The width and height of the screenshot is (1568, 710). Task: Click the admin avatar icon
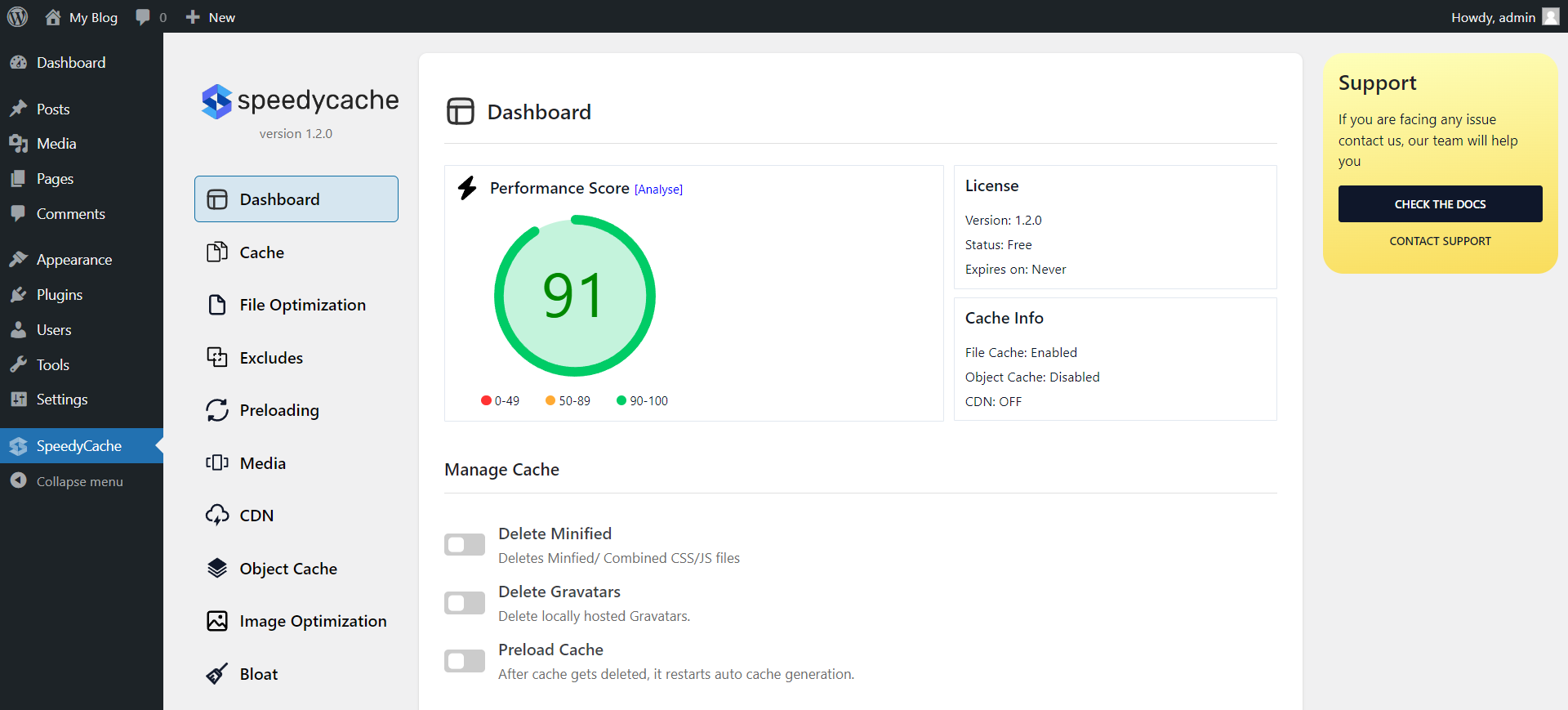[1551, 17]
